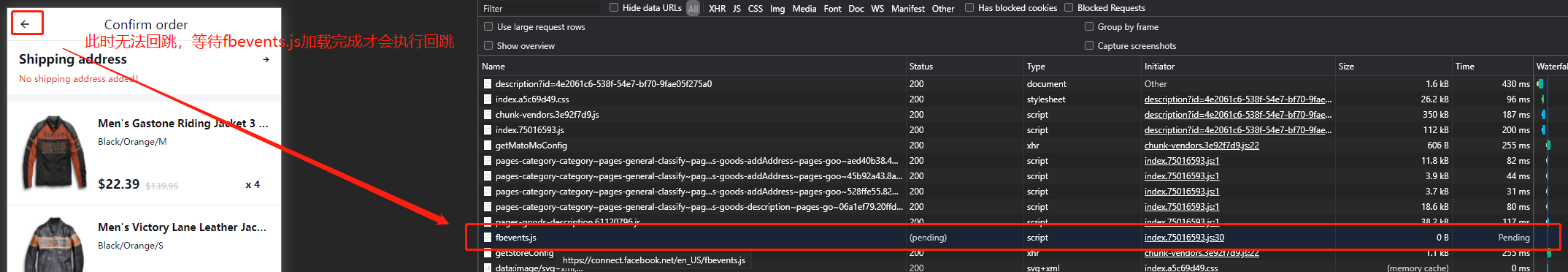The width and height of the screenshot is (1568, 272).
Task: Sort by Type column header
Action: click(1082, 66)
